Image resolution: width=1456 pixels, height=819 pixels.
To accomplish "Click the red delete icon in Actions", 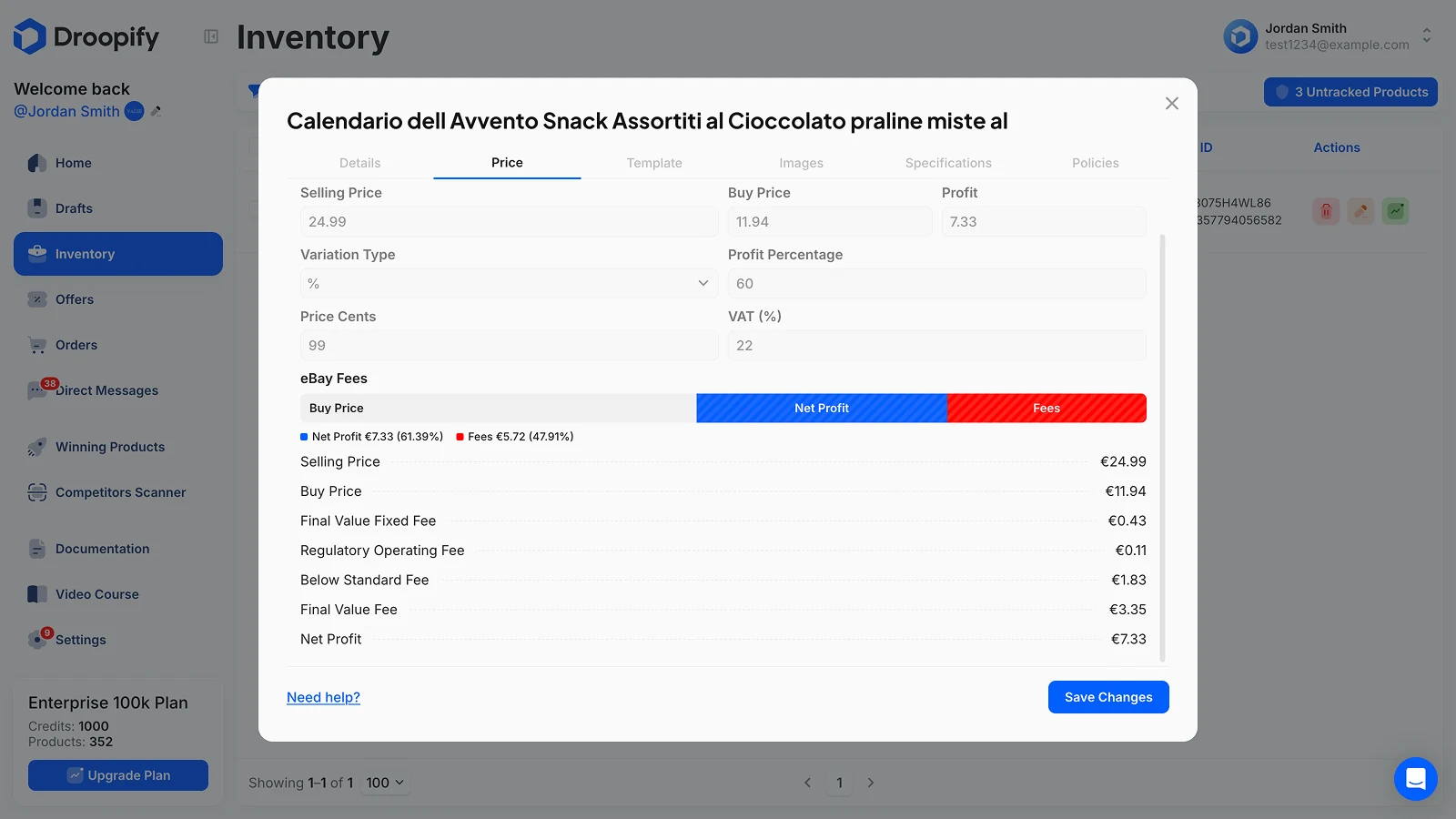I will tap(1326, 211).
